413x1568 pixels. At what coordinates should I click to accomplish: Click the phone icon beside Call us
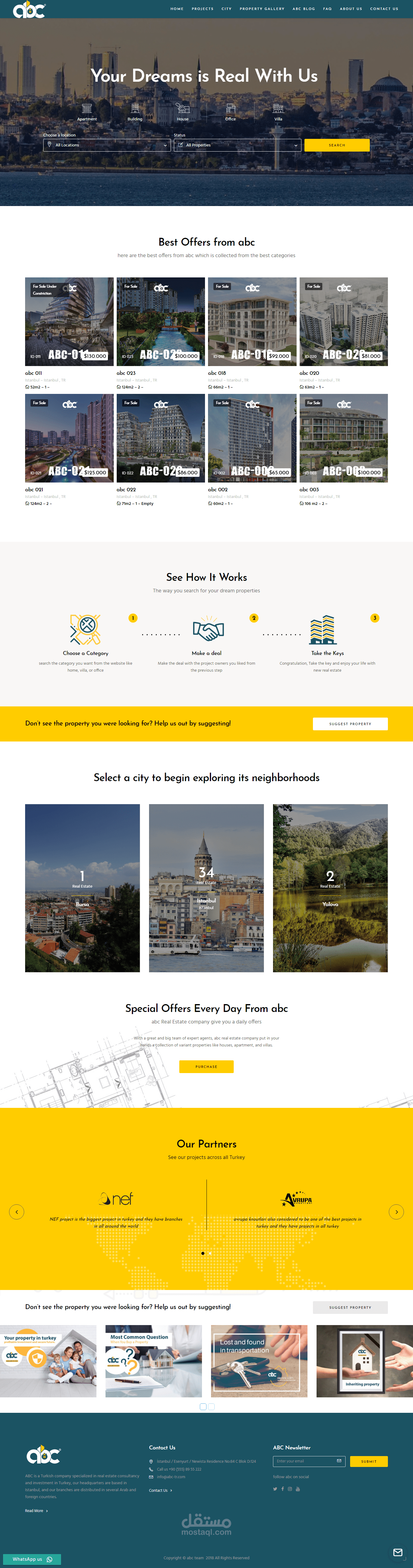tap(151, 1469)
